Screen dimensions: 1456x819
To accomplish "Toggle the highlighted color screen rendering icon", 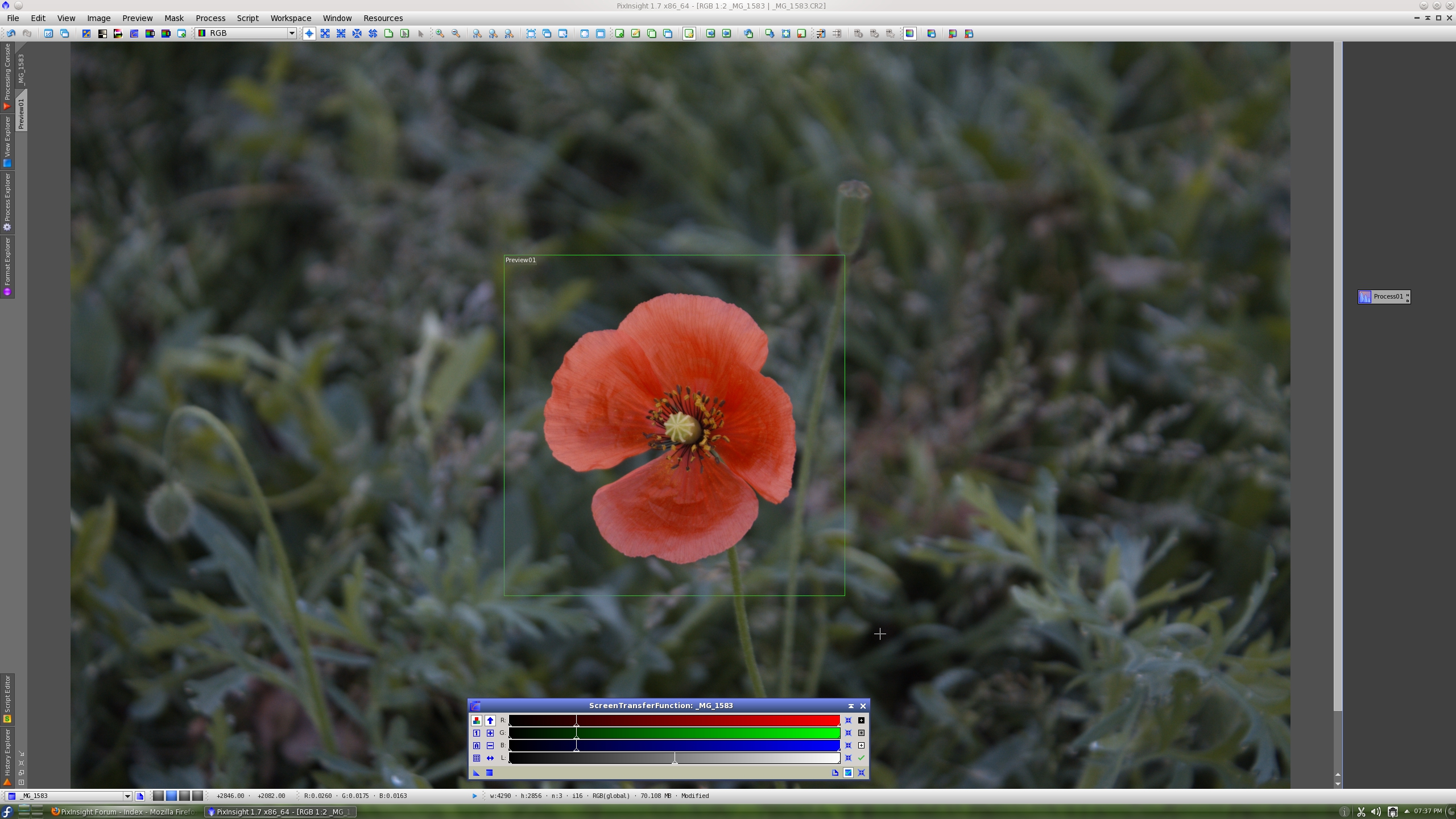I will pyautogui.click(x=909, y=34).
